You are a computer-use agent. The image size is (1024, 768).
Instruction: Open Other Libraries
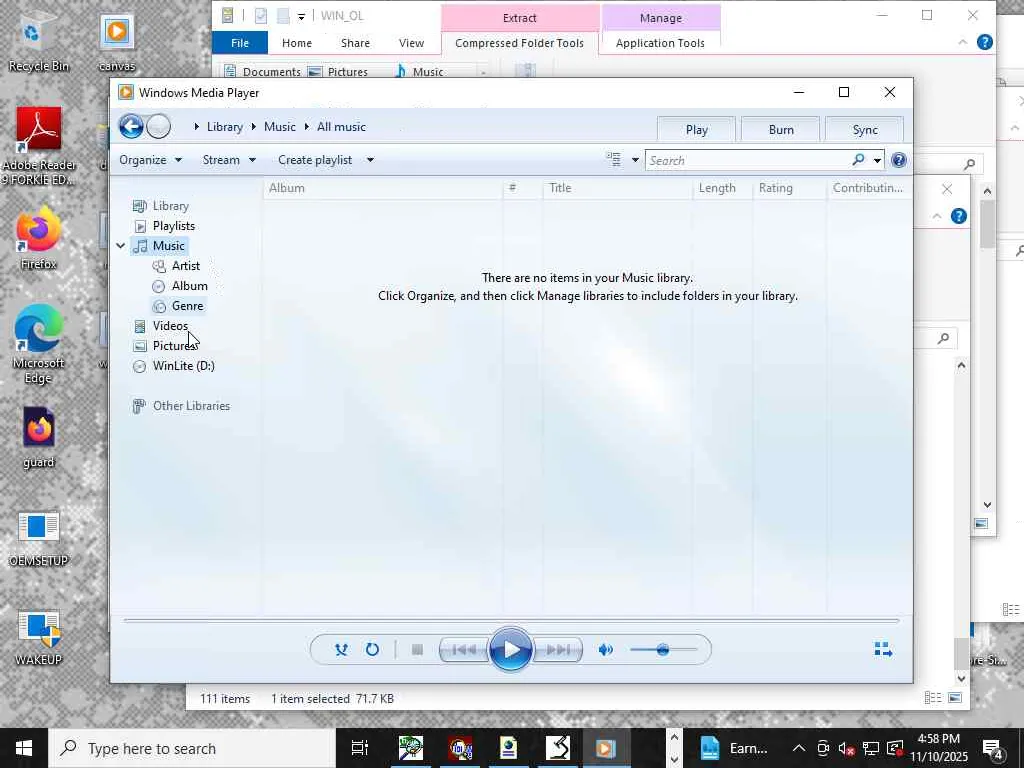click(191, 406)
